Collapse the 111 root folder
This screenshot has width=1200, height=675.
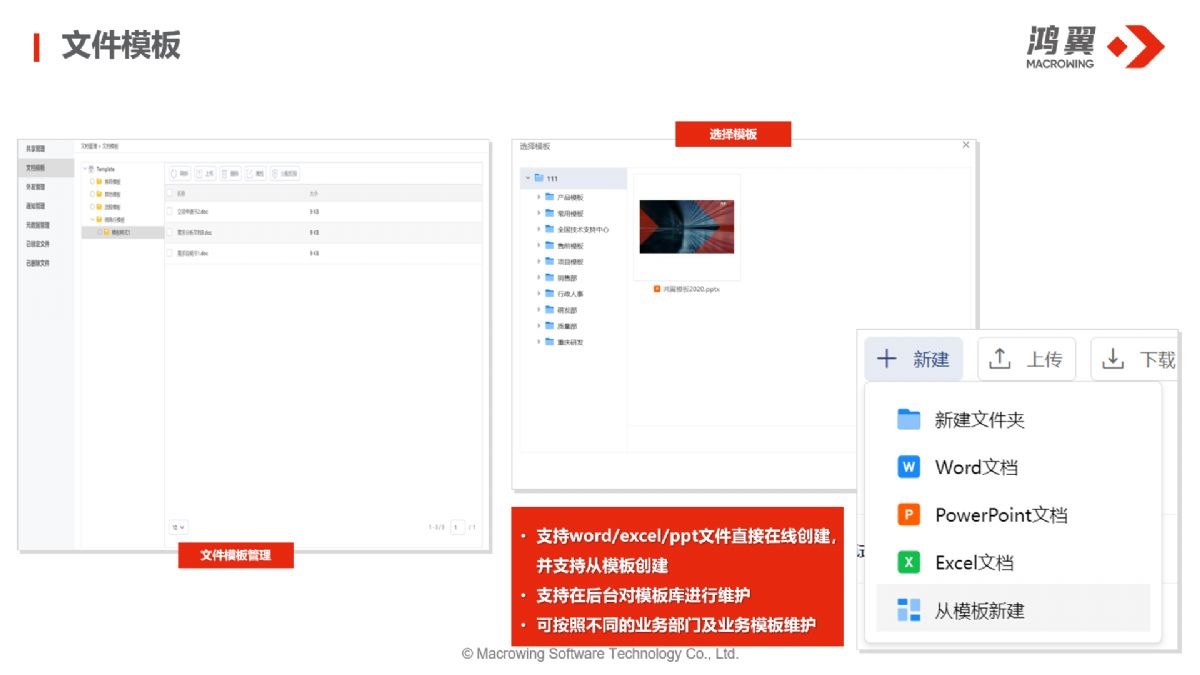pyautogui.click(x=528, y=178)
